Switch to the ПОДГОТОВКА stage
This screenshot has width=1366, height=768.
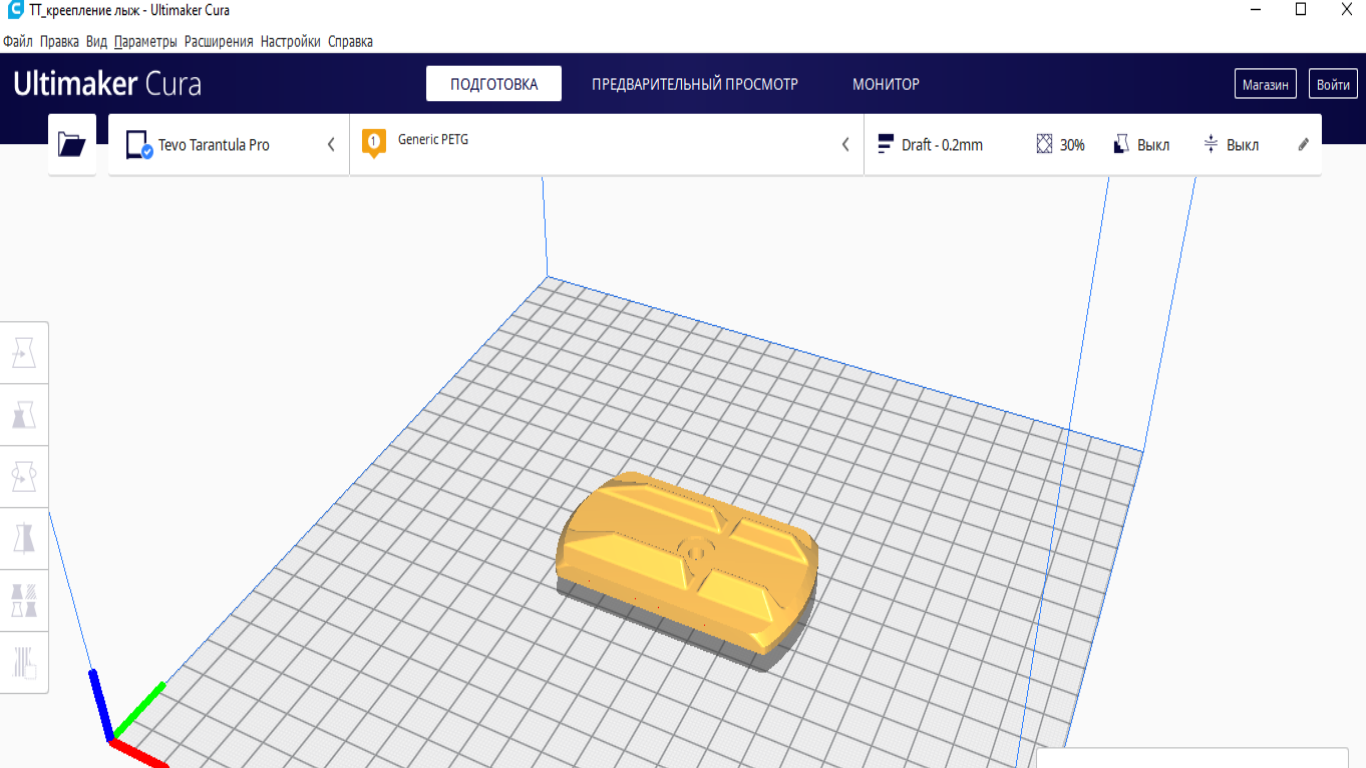coord(494,84)
